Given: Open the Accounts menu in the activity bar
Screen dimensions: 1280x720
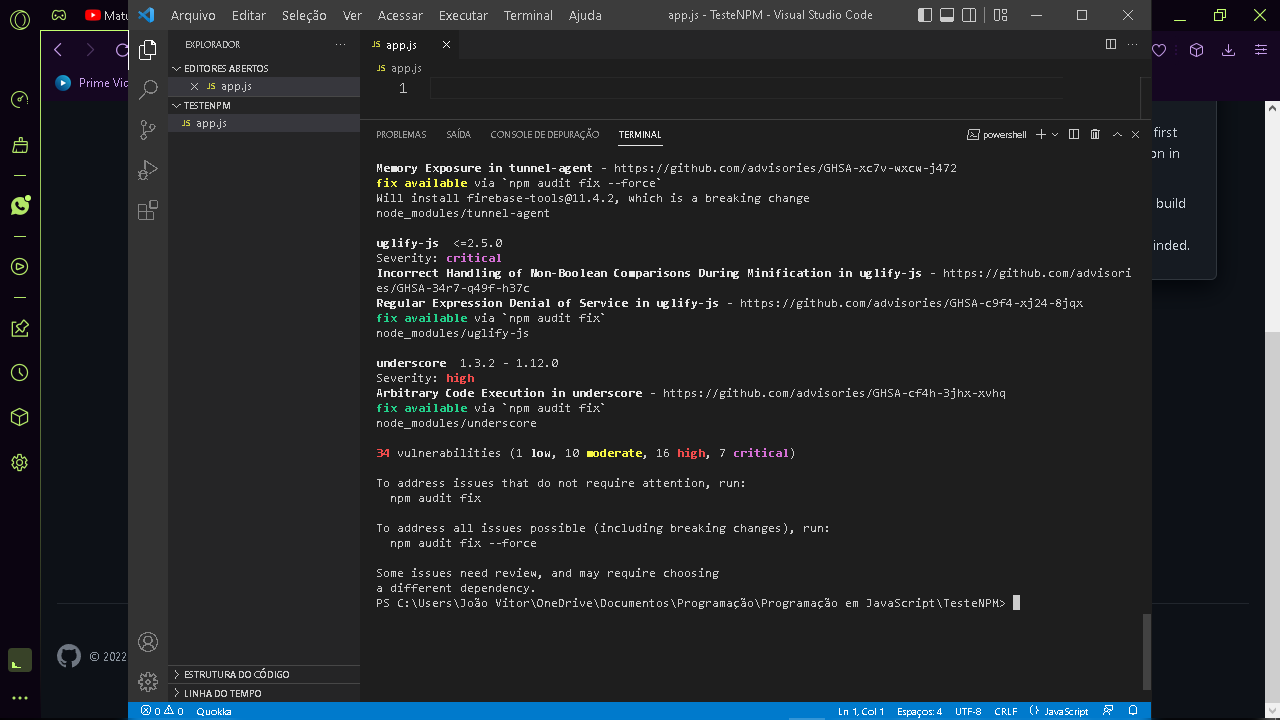Looking at the screenshot, I should (x=148, y=642).
